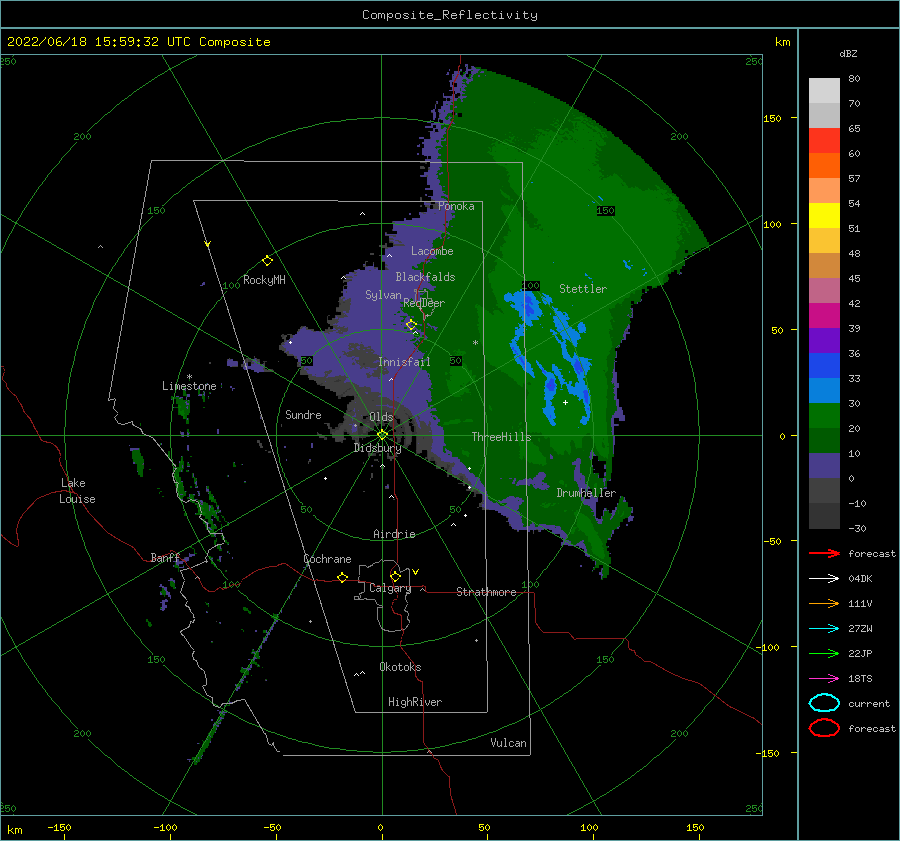This screenshot has height=841, width=900.
Task: Click the yellow radar-center diamond near Didsbury
Action: tap(382, 435)
